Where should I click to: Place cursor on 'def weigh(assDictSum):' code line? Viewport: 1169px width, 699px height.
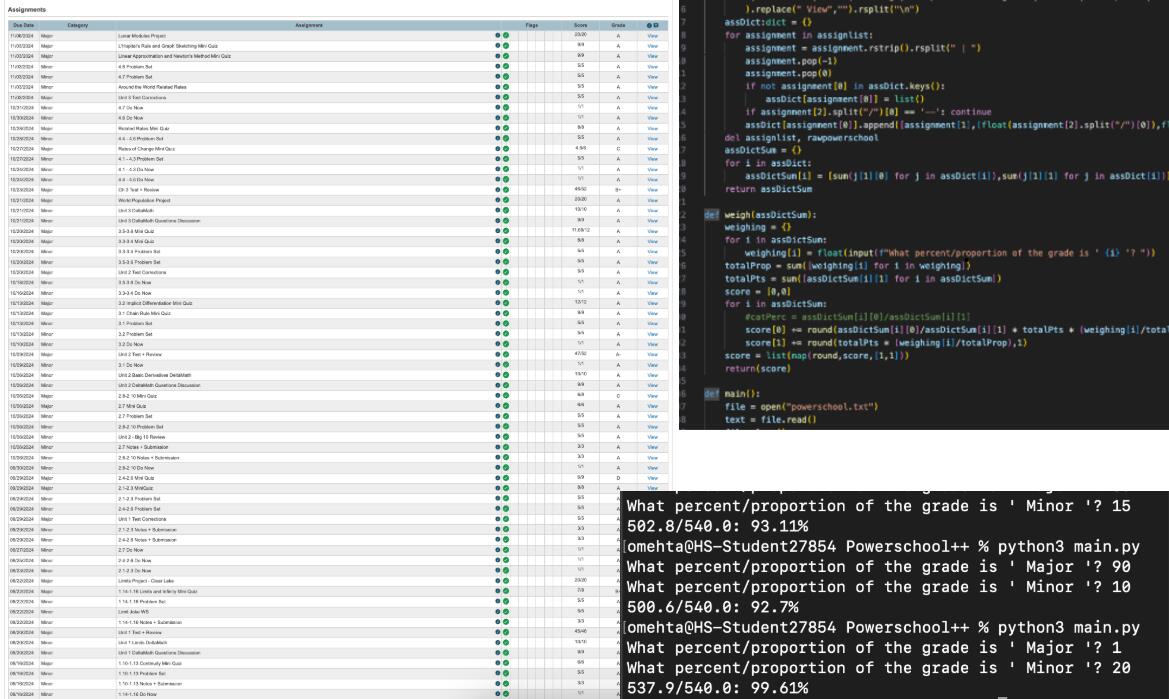point(760,215)
